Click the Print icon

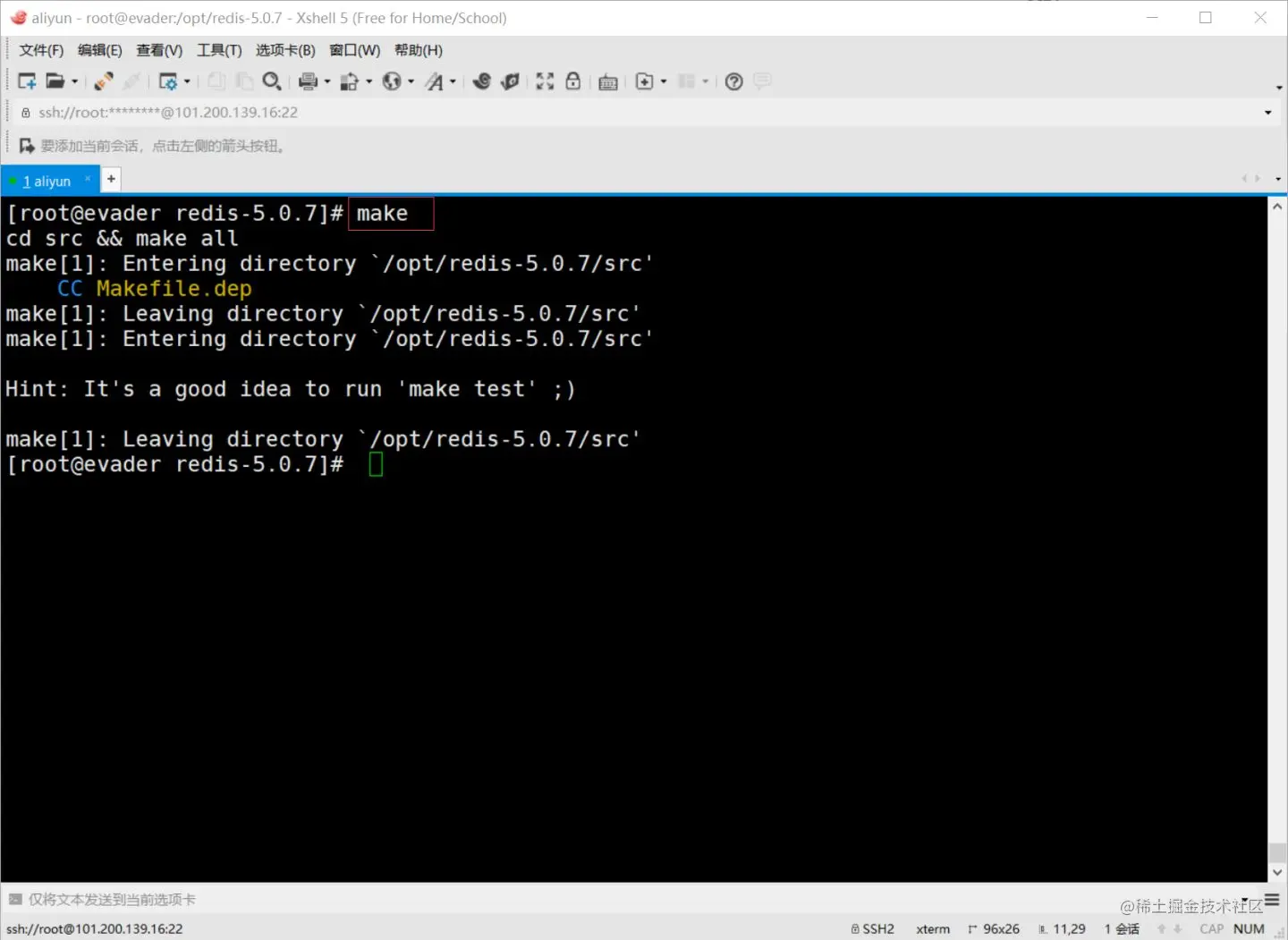tap(308, 81)
